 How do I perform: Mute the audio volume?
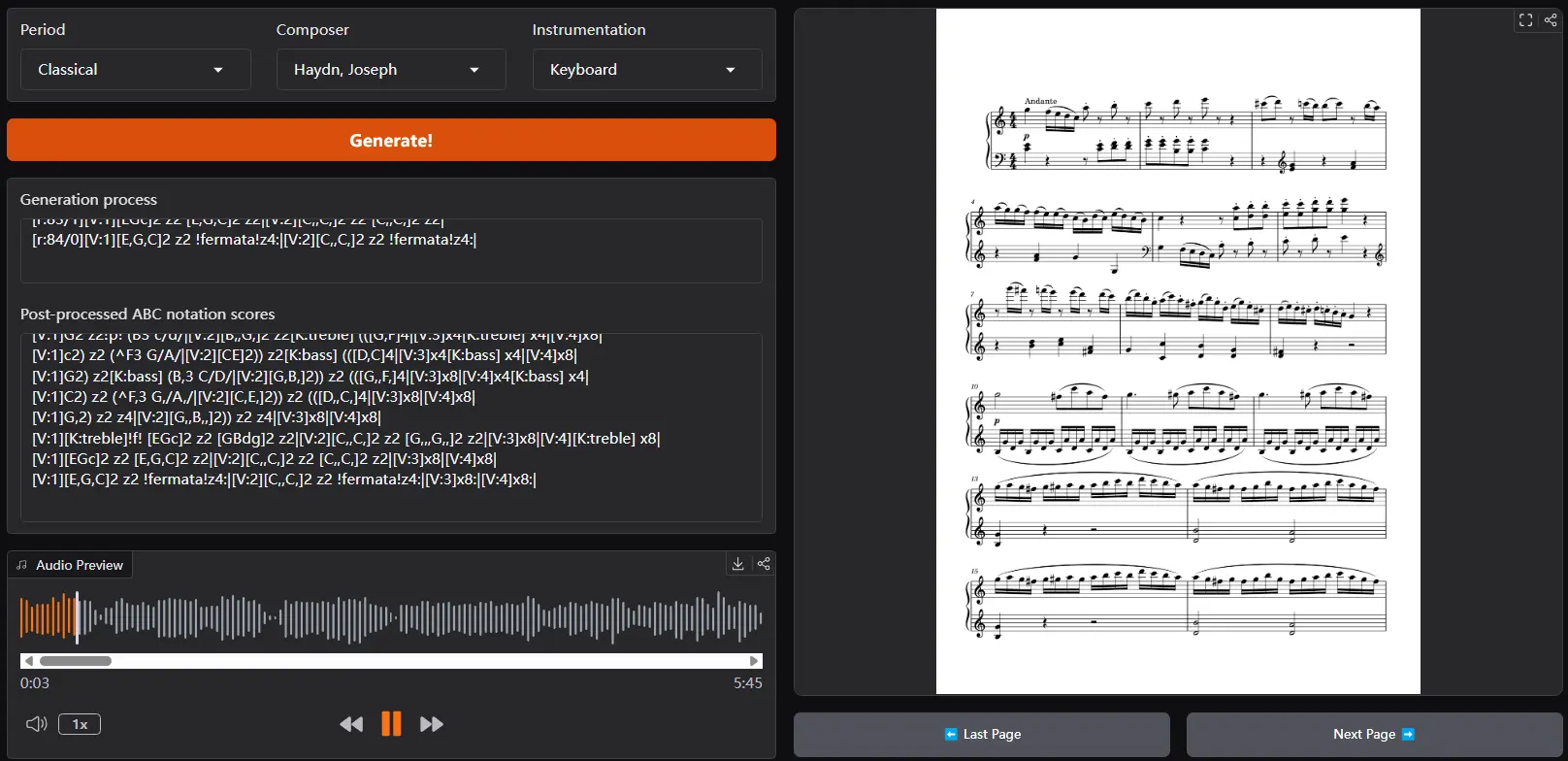click(36, 724)
